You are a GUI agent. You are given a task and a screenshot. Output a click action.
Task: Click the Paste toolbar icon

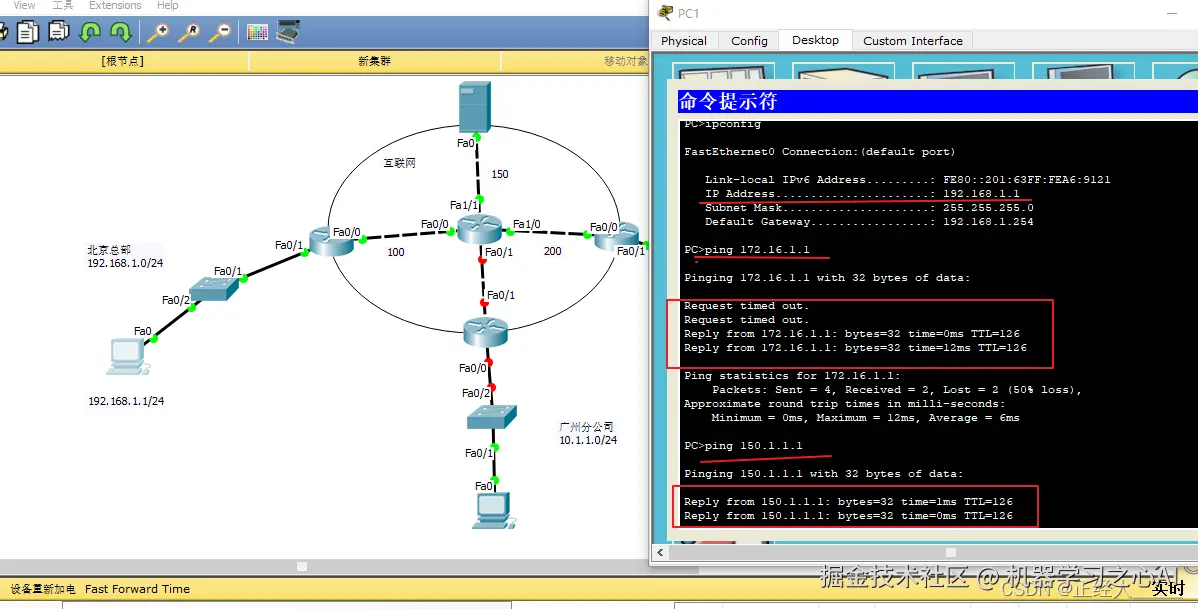click(x=59, y=31)
